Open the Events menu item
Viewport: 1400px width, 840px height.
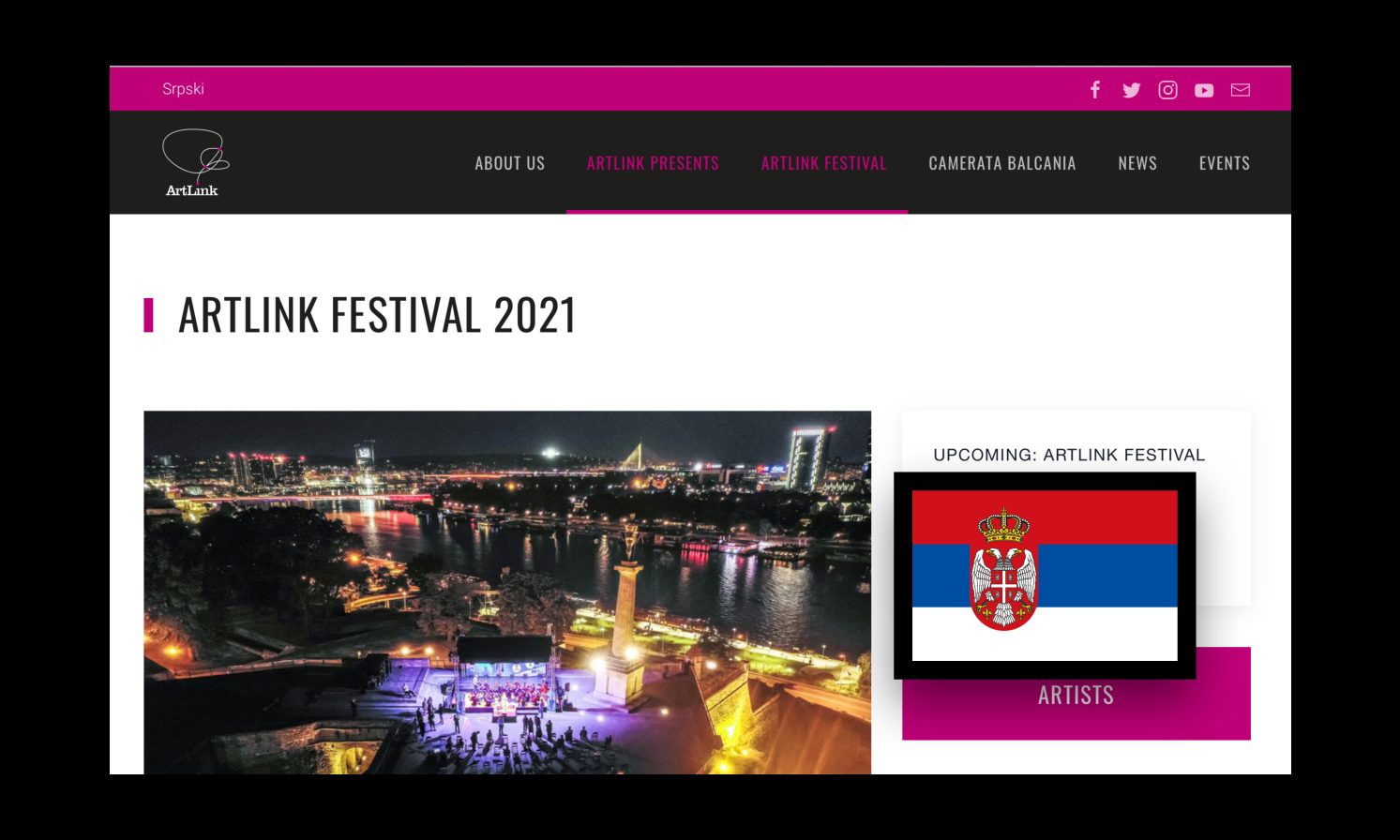point(1225,163)
